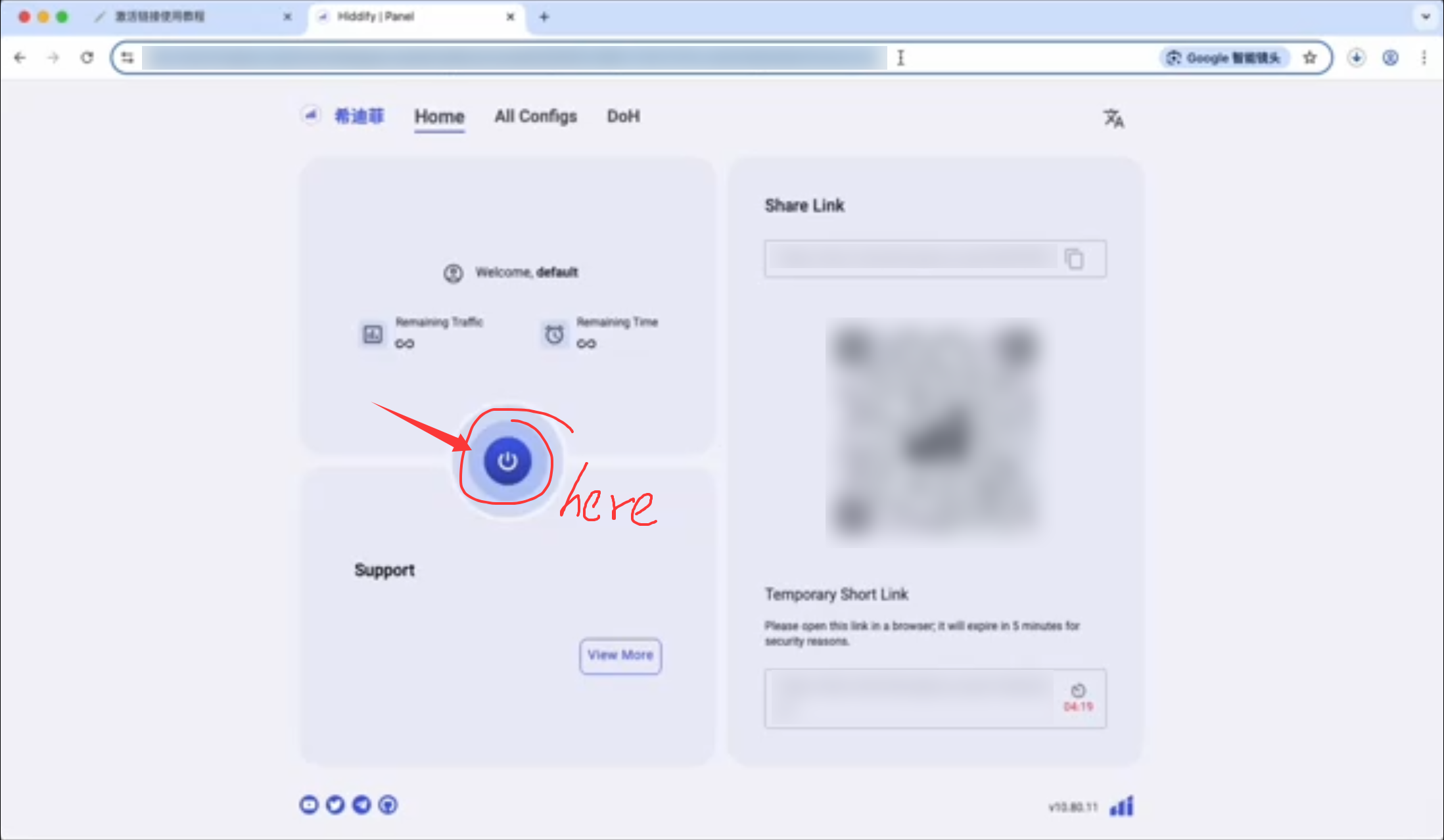The image size is (1444, 840).
Task: Expand the tab search dropdown arrow
Action: coord(1426,17)
